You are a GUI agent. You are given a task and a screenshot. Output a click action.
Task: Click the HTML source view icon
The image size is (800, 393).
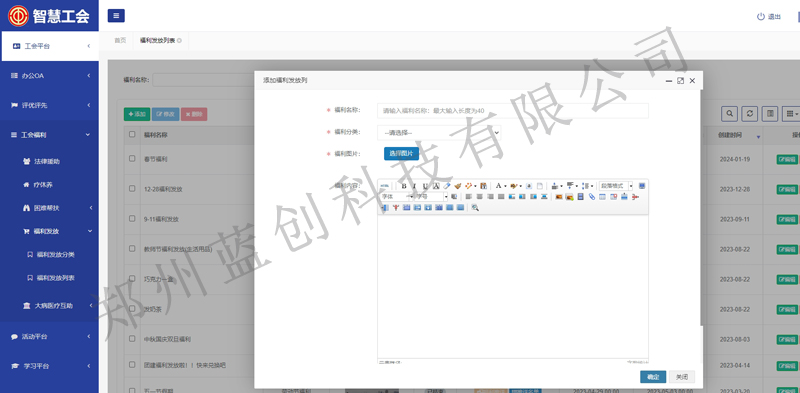(x=385, y=186)
